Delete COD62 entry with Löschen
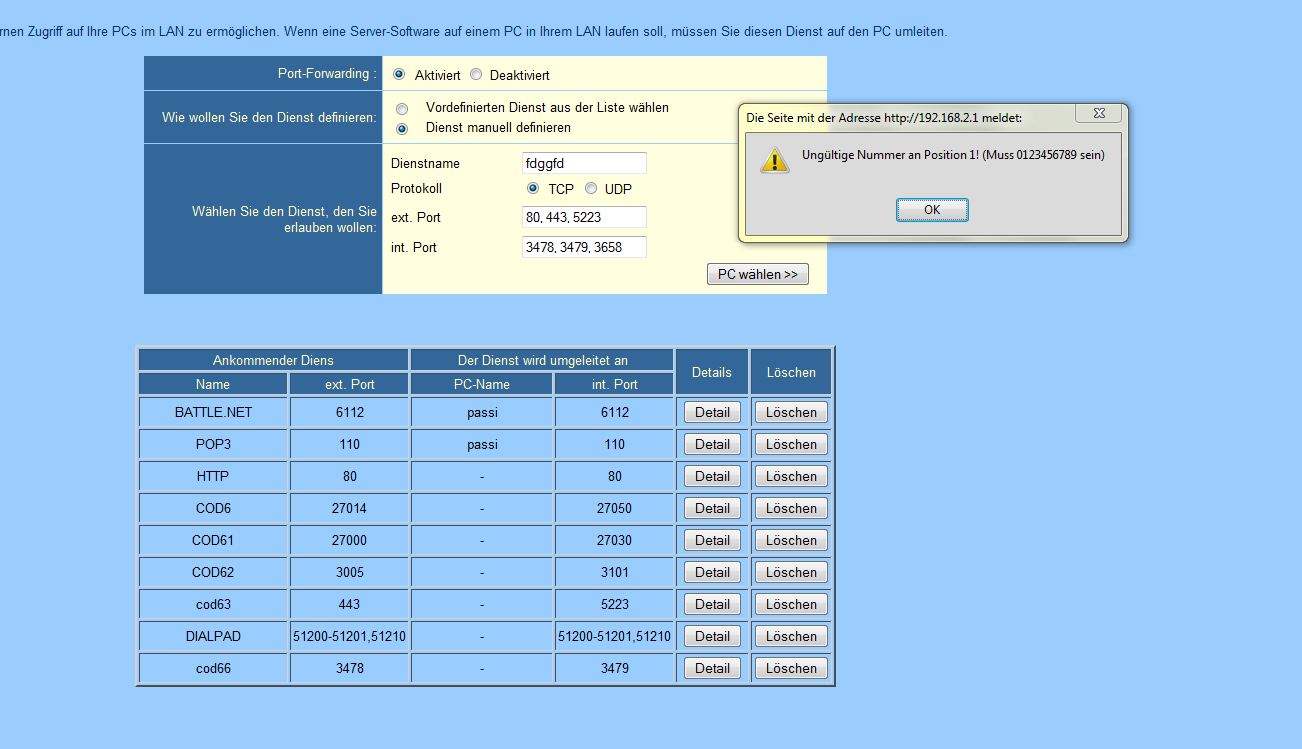Screen dimensions: 1302x749 (791, 572)
